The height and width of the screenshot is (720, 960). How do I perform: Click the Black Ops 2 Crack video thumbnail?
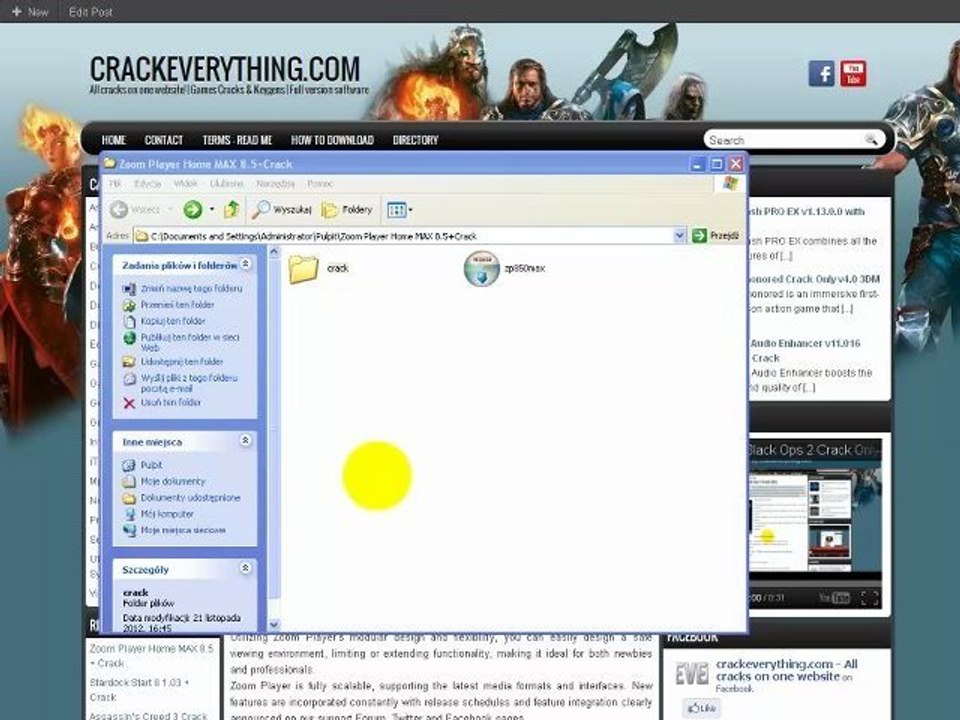tap(815, 520)
